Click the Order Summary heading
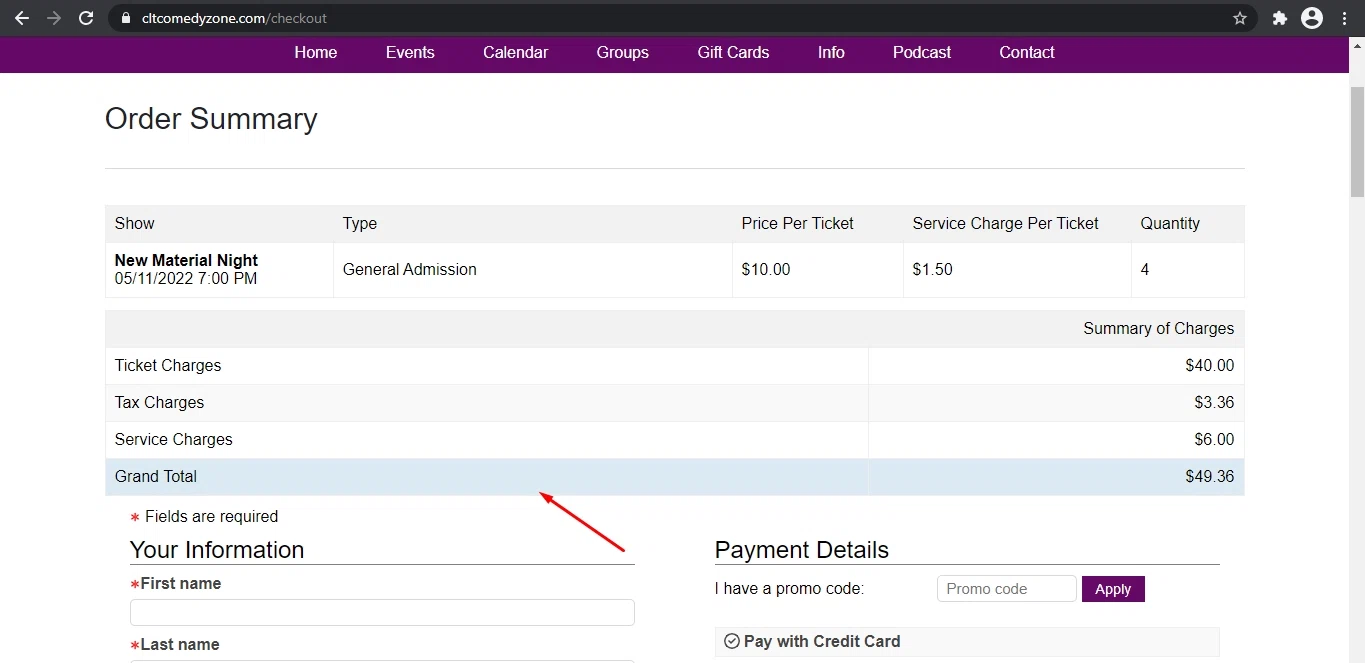 (x=211, y=119)
